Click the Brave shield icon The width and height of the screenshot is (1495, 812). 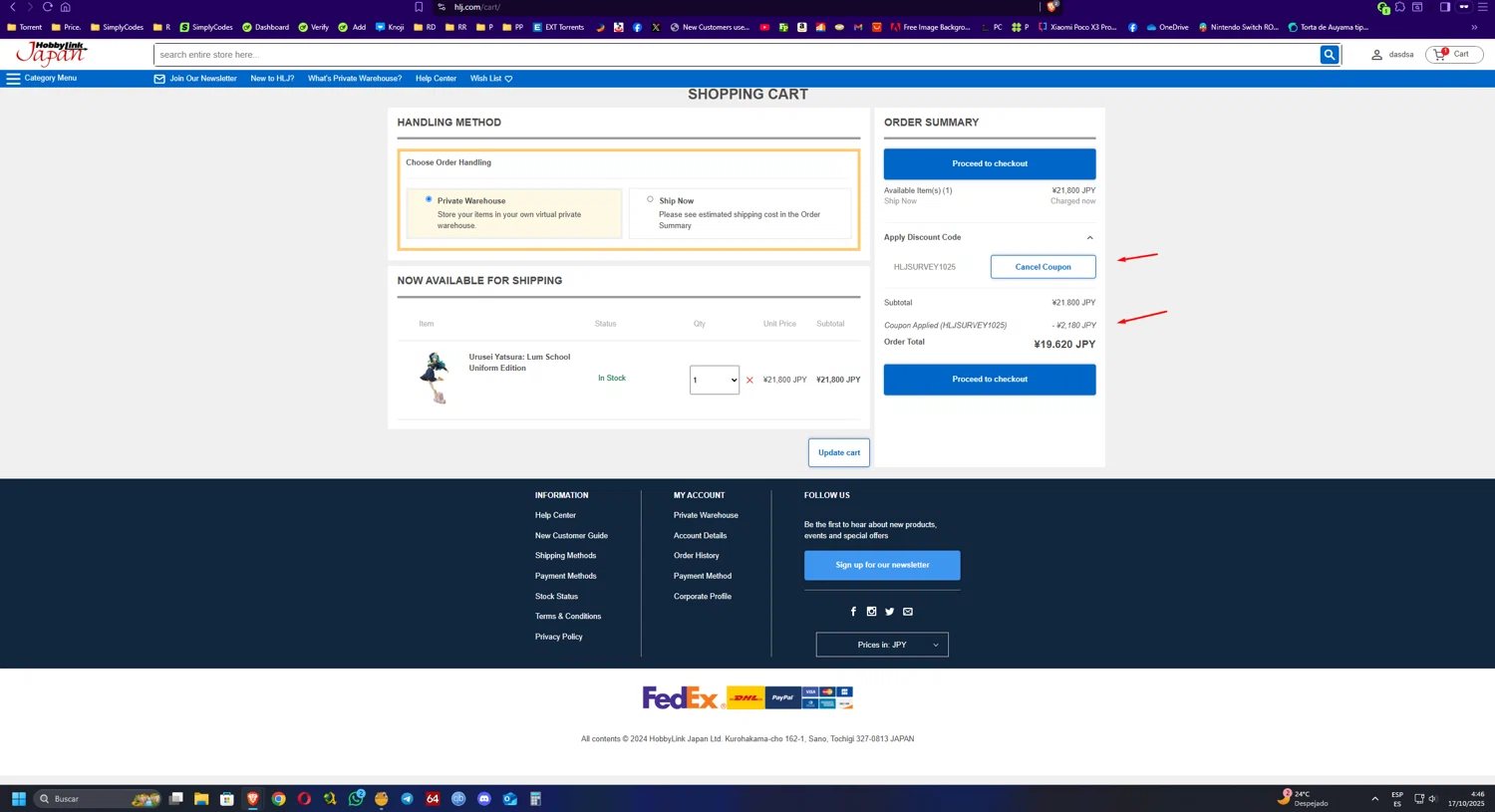click(1051, 7)
